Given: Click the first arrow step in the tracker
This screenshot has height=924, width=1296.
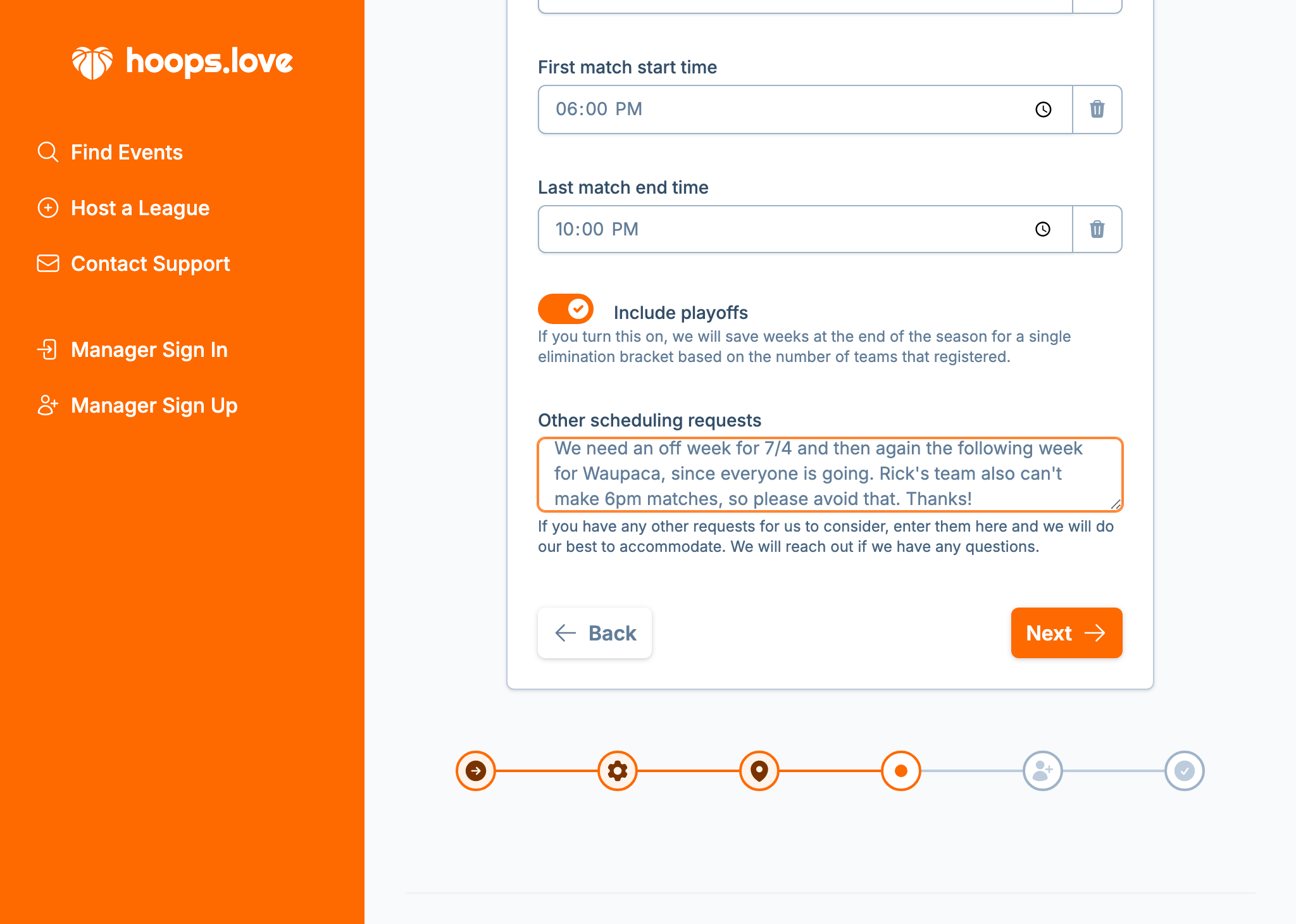Looking at the screenshot, I should point(475,771).
